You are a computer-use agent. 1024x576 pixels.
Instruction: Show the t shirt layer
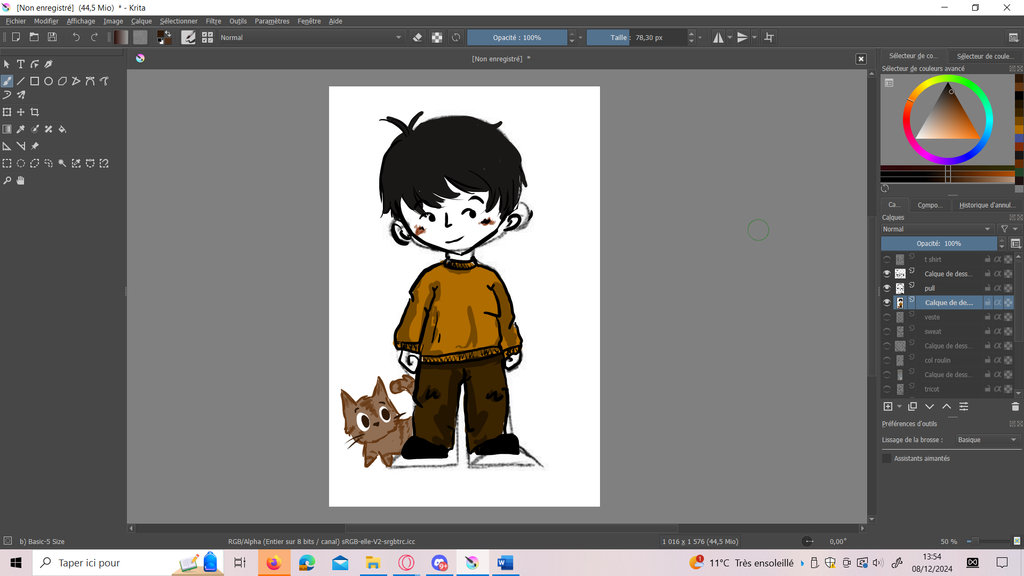pos(886,259)
